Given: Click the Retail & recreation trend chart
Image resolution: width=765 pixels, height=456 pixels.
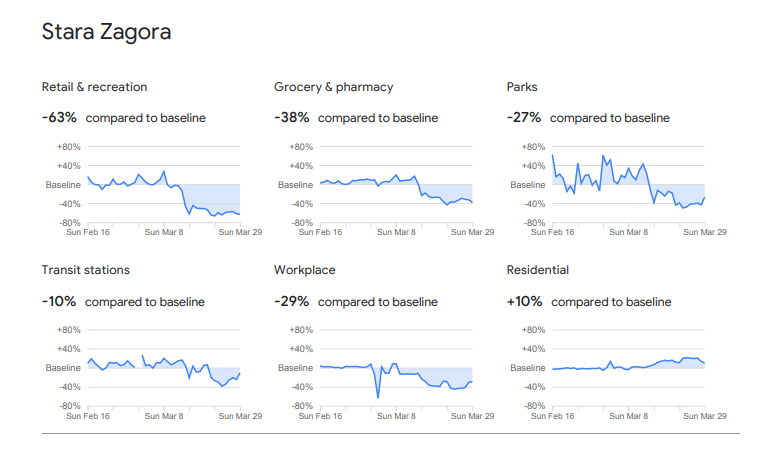Looking at the screenshot, I should pos(164,185).
